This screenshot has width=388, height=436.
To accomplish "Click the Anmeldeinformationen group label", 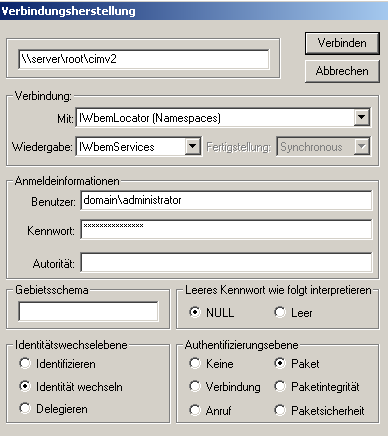I will click(67, 181).
